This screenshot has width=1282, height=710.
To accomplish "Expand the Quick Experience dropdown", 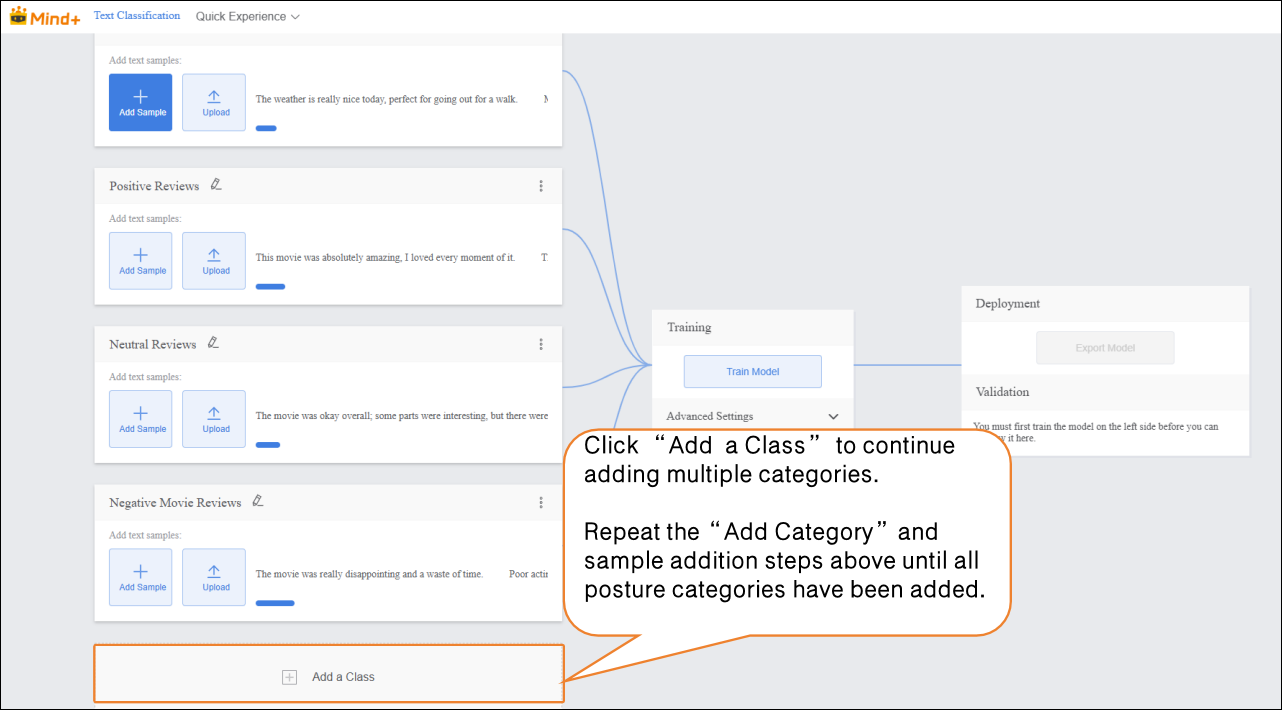I will pyautogui.click(x=247, y=17).
